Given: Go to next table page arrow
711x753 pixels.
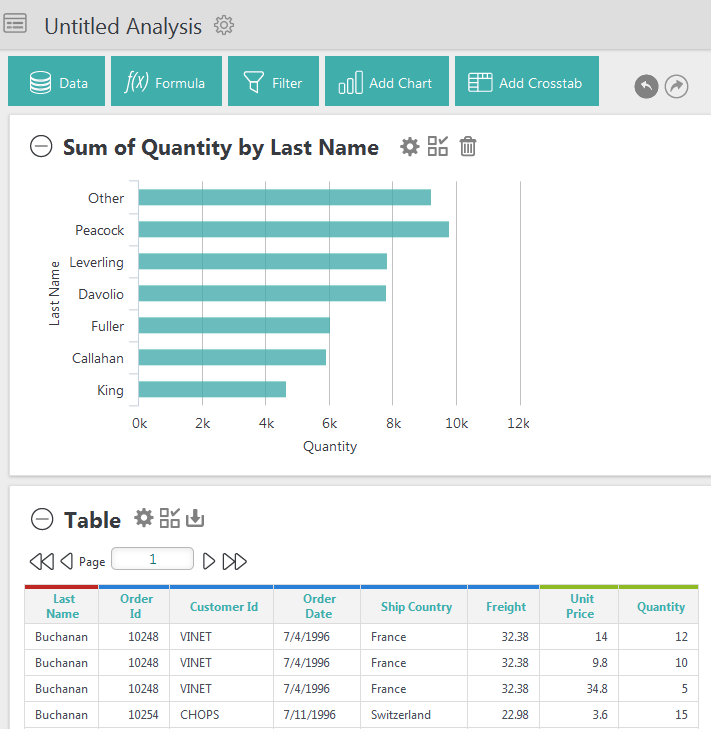Looking at the screenshot, I should point(209,561).
